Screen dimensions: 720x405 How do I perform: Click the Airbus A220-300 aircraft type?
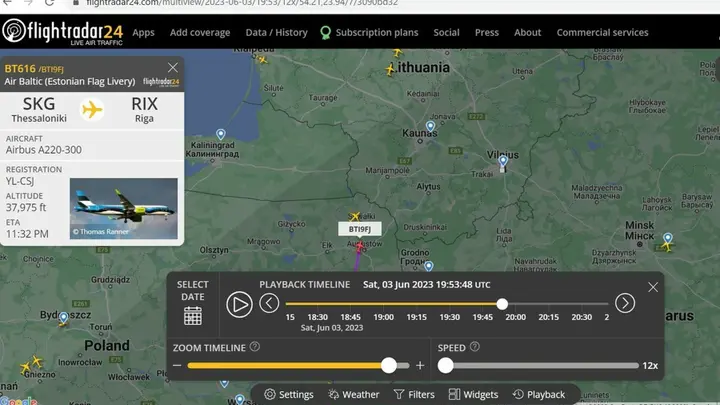pos(44,150)
